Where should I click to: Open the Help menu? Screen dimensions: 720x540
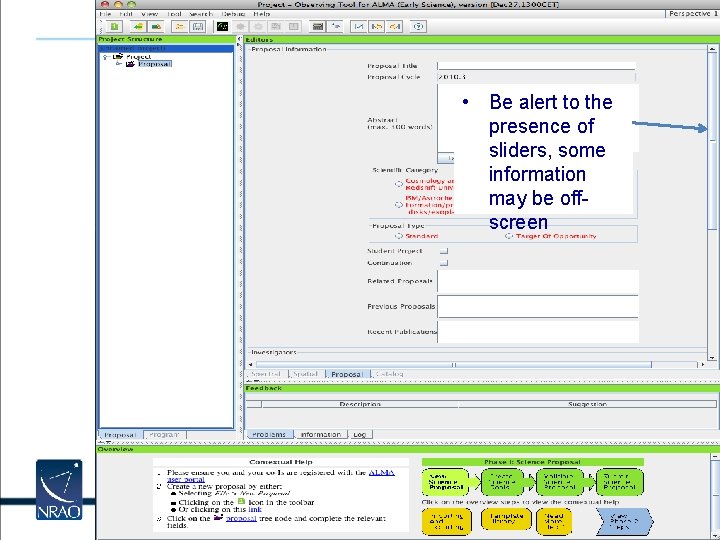click(261, 14)
